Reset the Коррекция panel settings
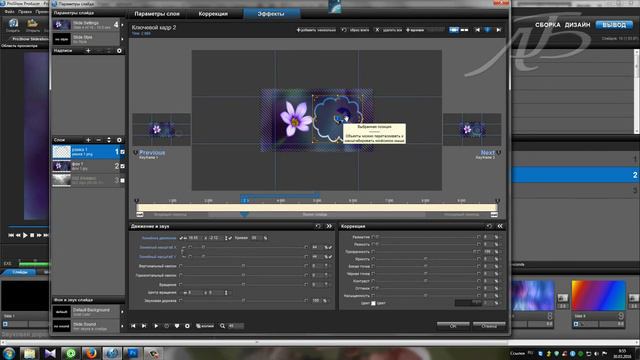640x360 pixels. pyautogui.click(x=489, y=226)
